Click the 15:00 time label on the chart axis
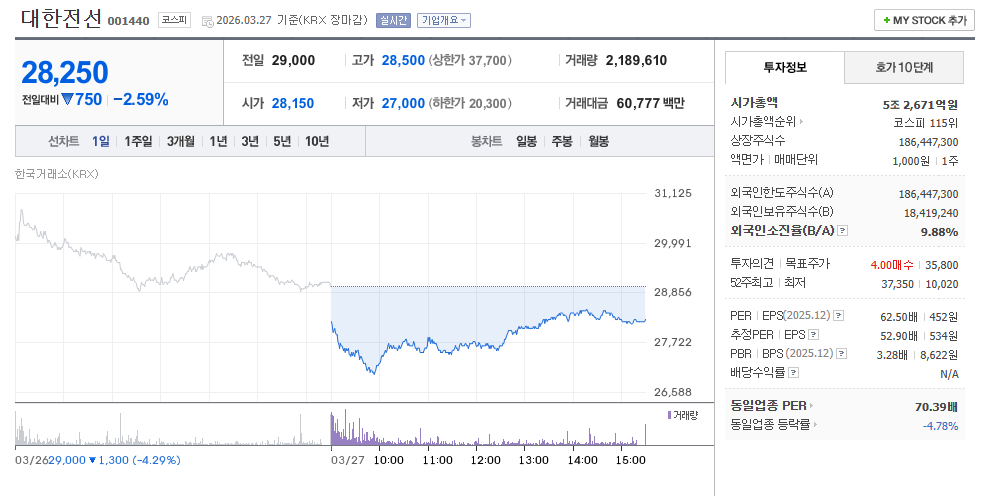 tap(631, 460)
